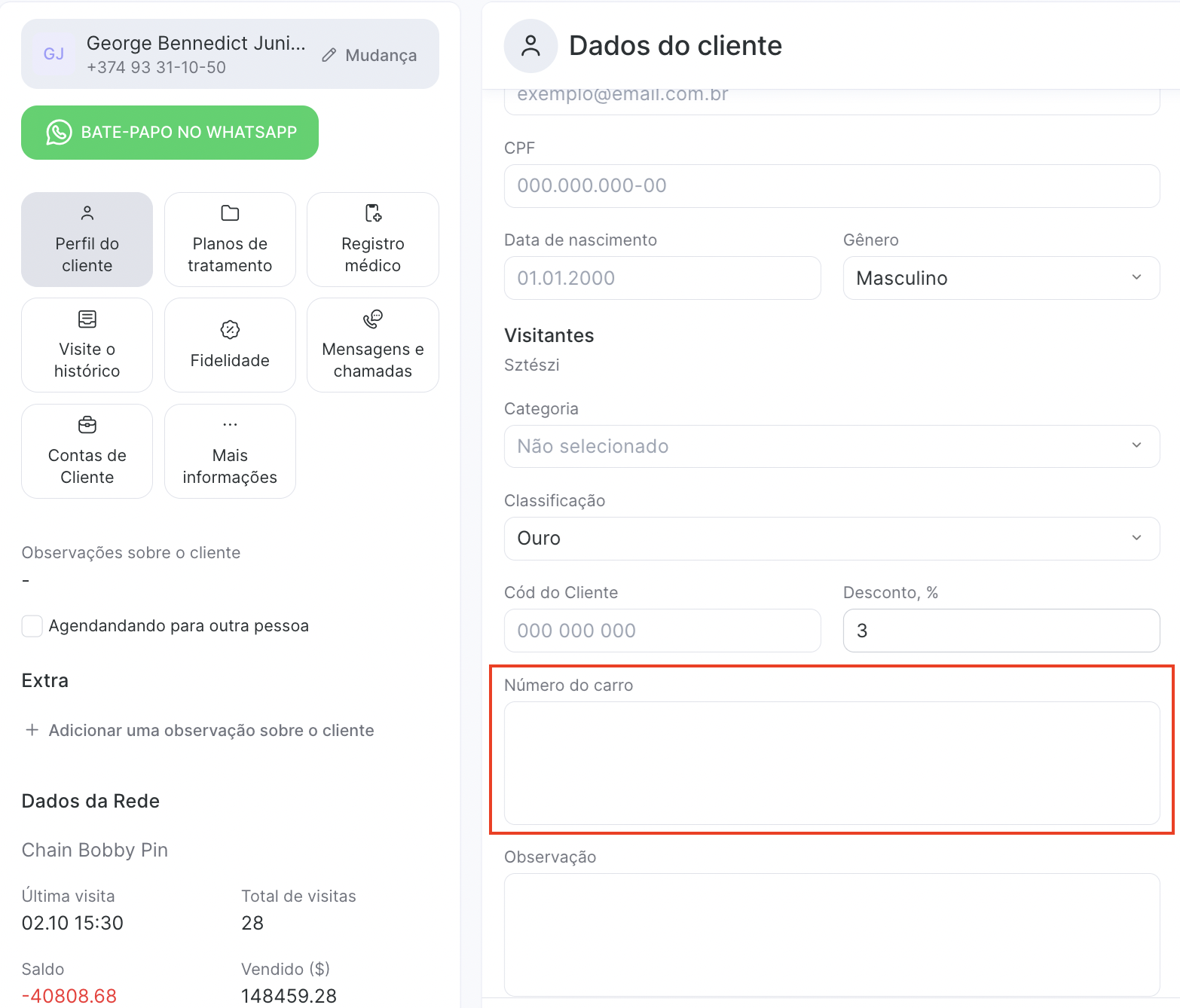
Task: Focus the Número do carro text area
Action: (x=831, y=762)
